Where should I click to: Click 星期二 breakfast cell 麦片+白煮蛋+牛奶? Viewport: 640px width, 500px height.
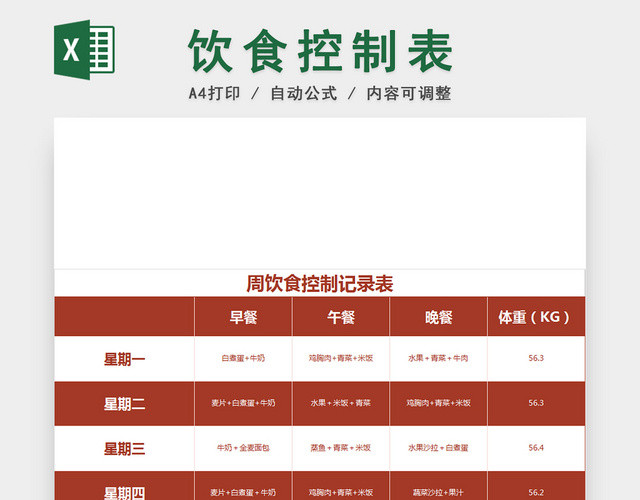(243, 403)
